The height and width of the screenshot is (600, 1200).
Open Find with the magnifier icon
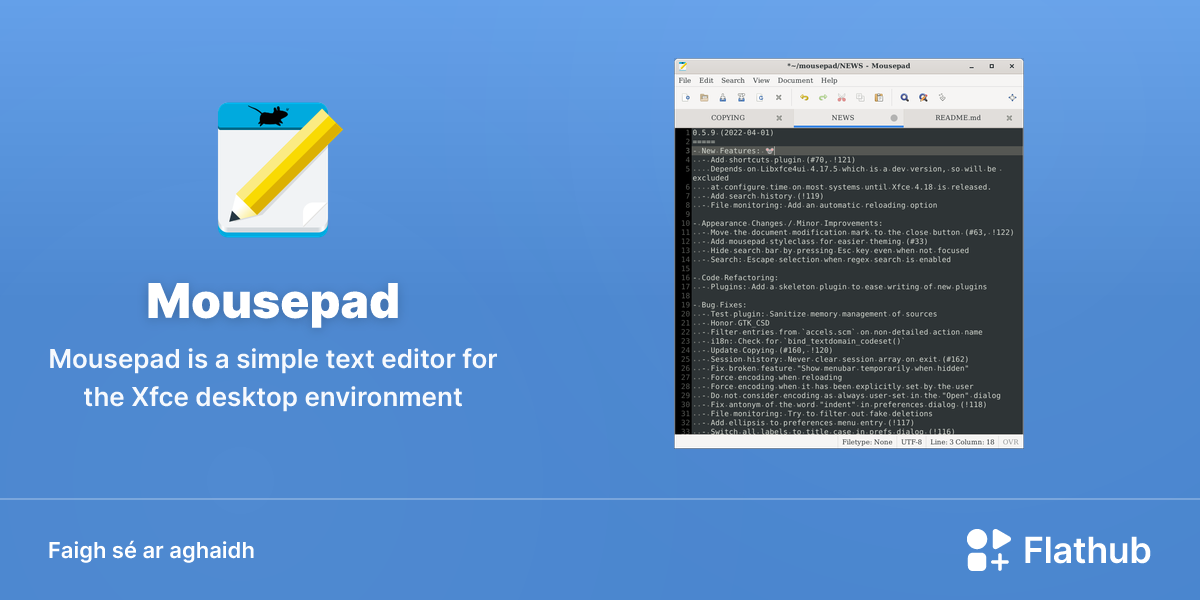(x=905, y=98)
